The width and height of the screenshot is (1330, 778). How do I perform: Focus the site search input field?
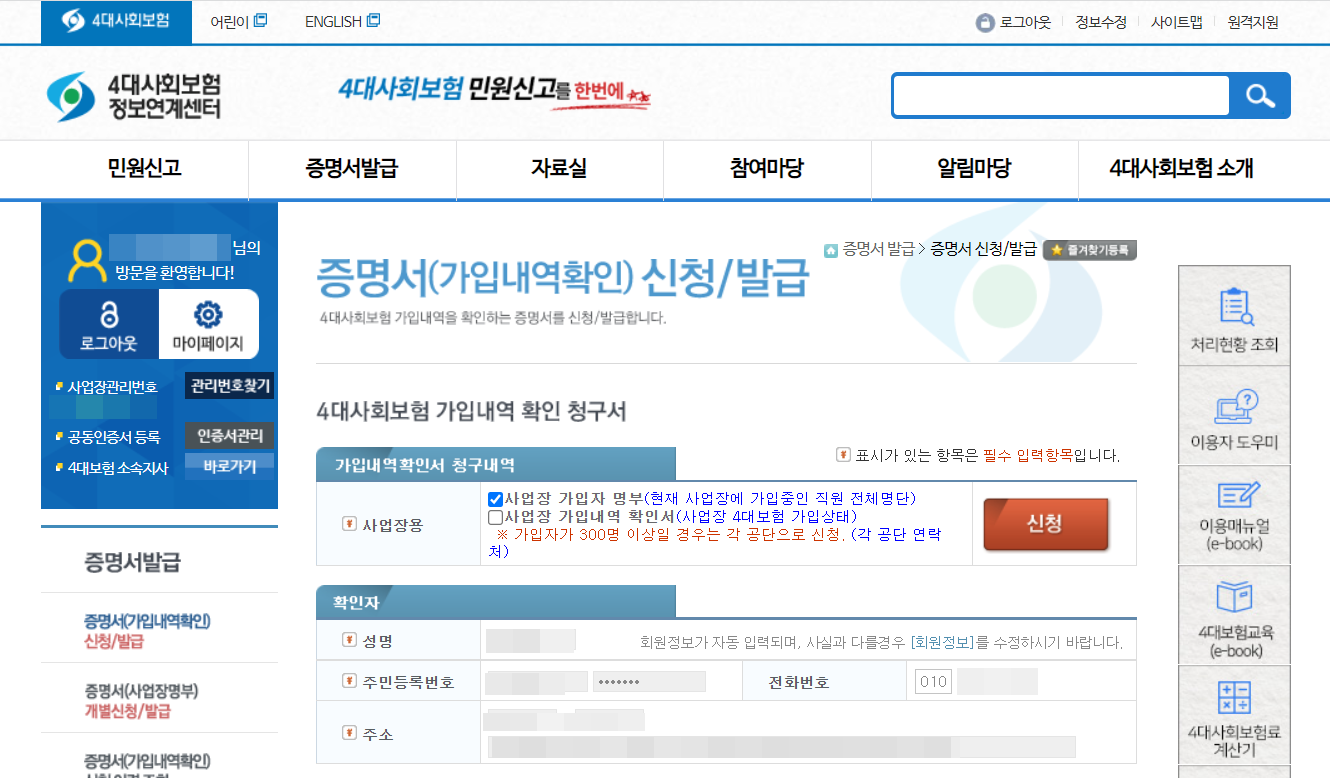(1060, 96)
